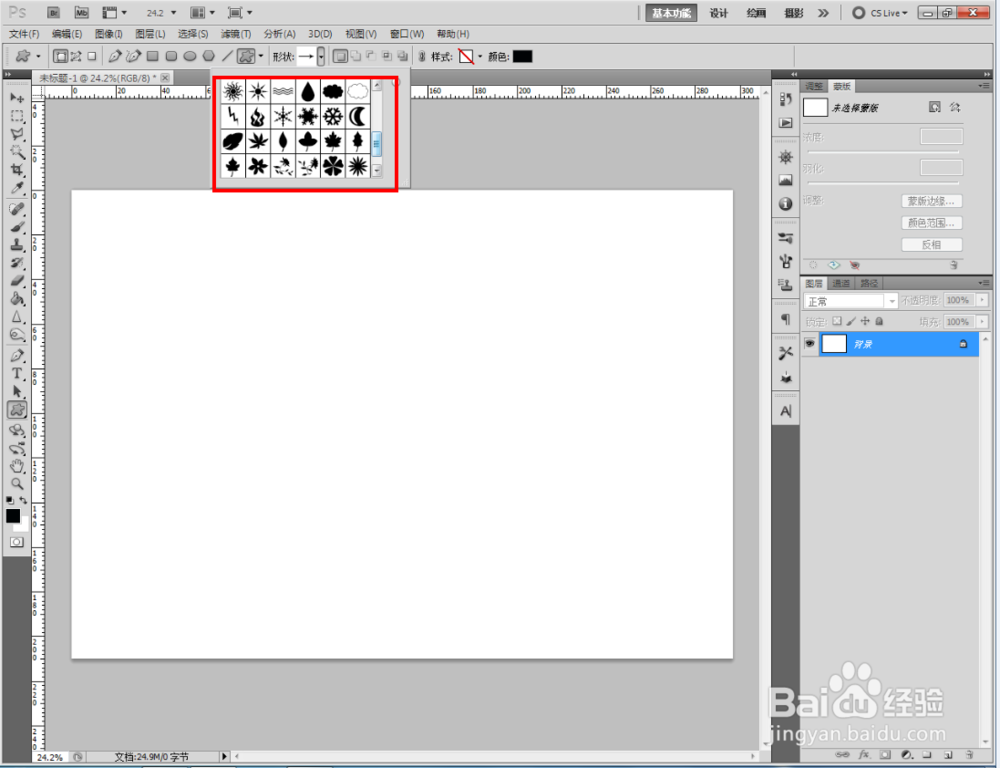Pick the raindrop shape from the shape picker

308,92
